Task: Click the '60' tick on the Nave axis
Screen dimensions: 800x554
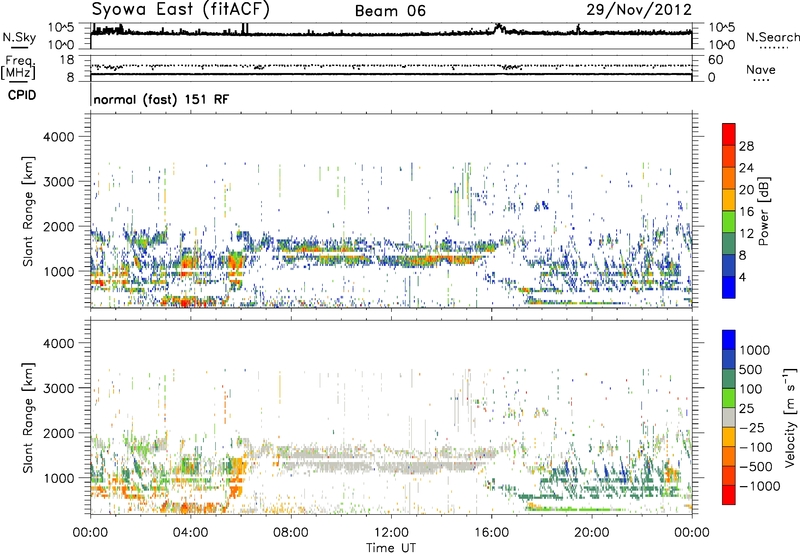Action: point(715,60)
